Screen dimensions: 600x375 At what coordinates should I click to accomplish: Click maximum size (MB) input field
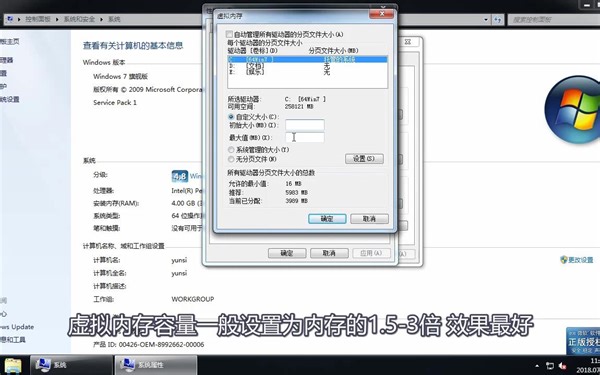tap(305, 137)
